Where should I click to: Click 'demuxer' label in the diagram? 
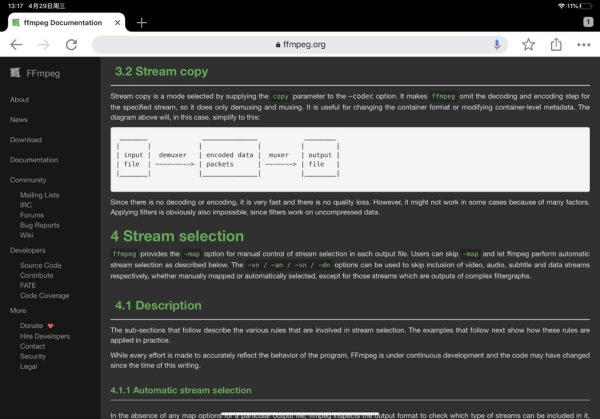173,155
